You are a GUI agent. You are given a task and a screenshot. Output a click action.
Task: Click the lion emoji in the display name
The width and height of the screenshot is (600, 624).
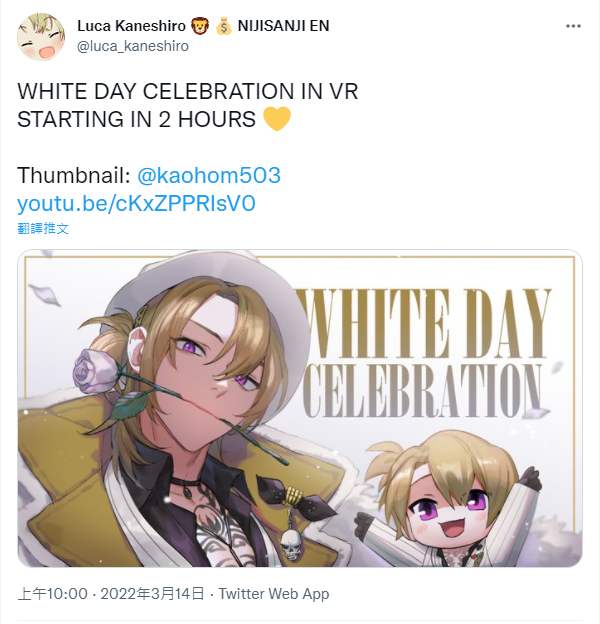pyautogui.click(x=200, y=26)
